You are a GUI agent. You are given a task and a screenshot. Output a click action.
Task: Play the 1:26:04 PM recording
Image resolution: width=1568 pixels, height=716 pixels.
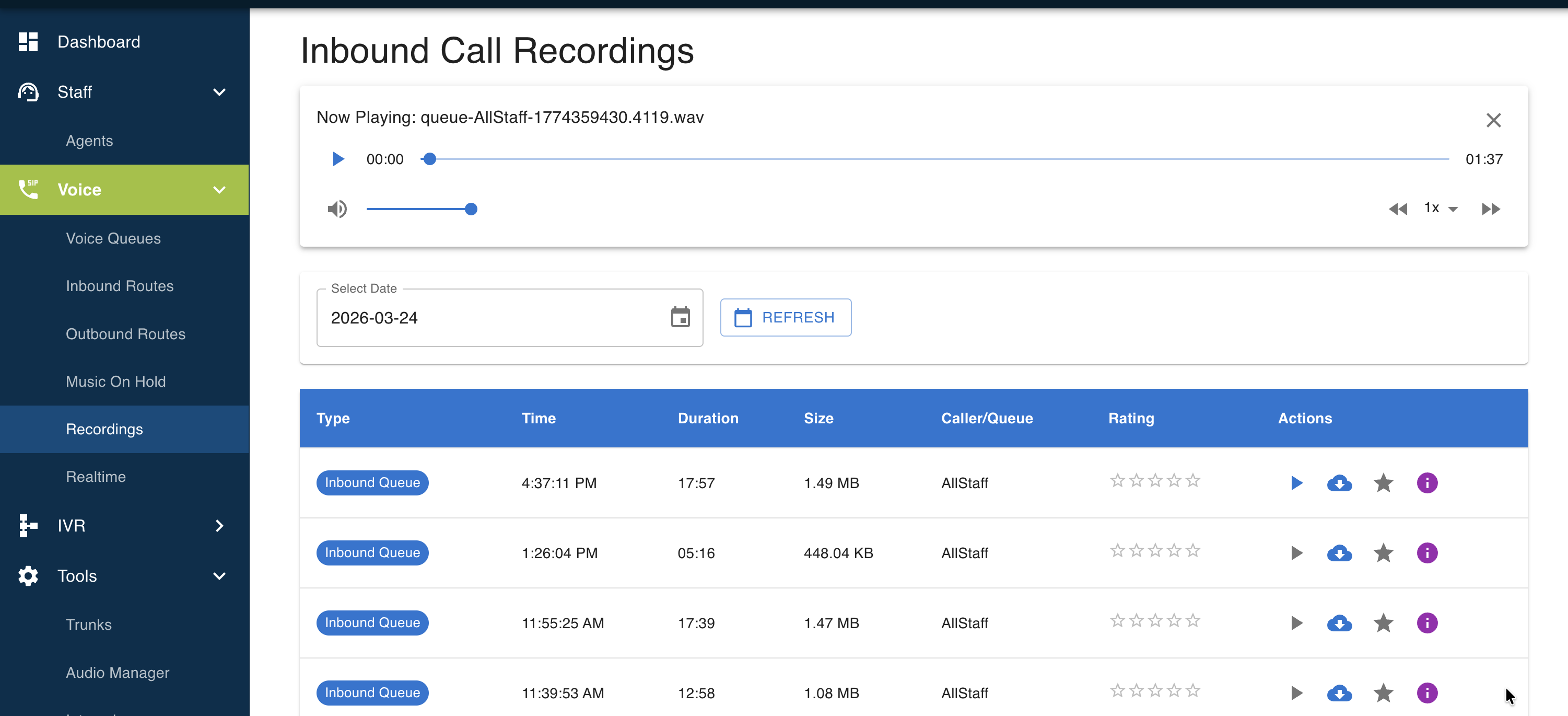point(1296,553)
